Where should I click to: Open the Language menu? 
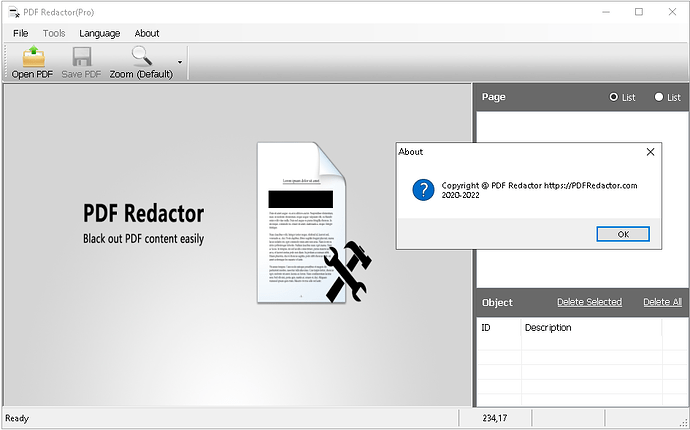(99, 33)
